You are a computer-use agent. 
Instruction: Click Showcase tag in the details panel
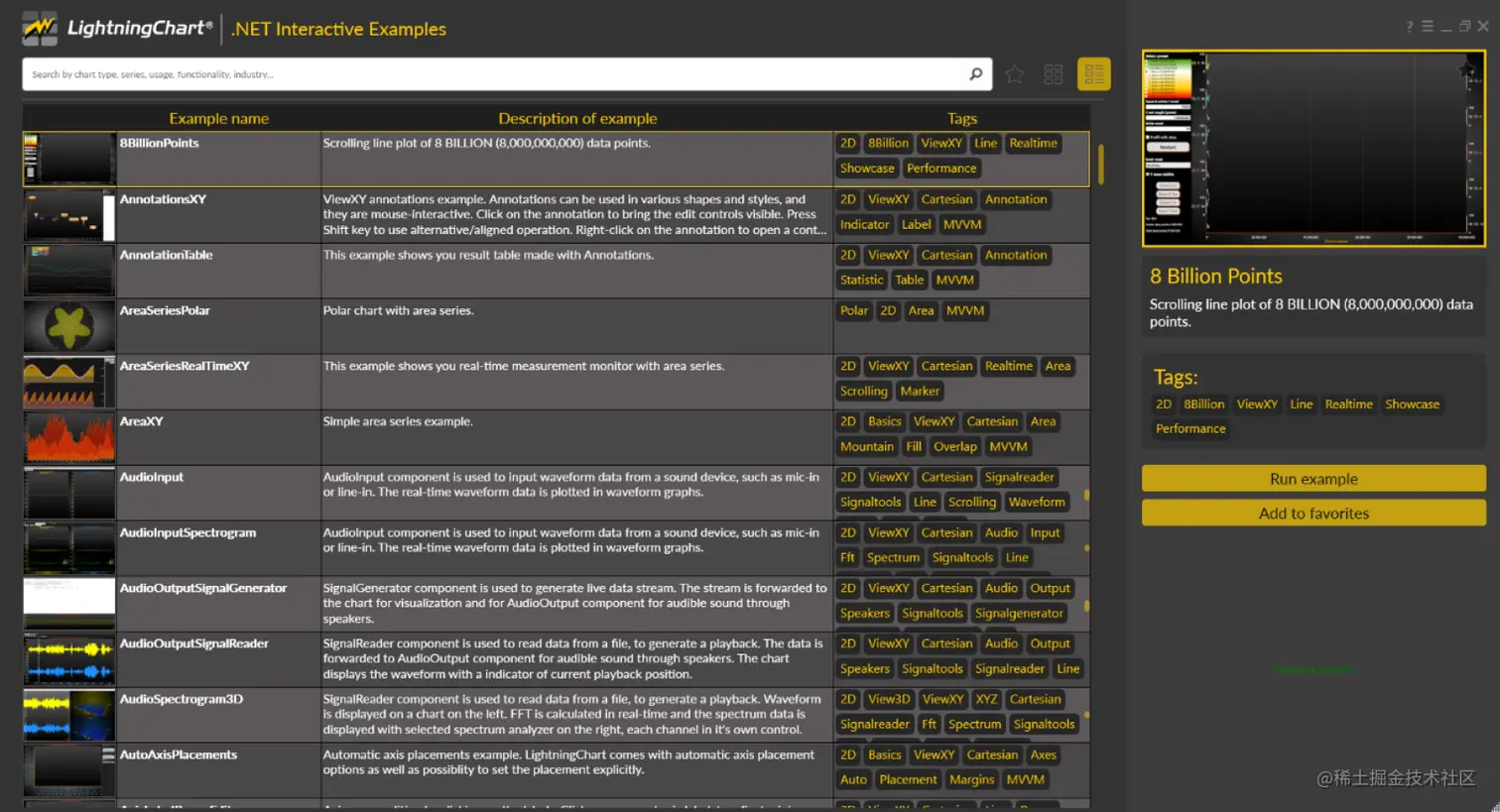[x=1412, y=404]
